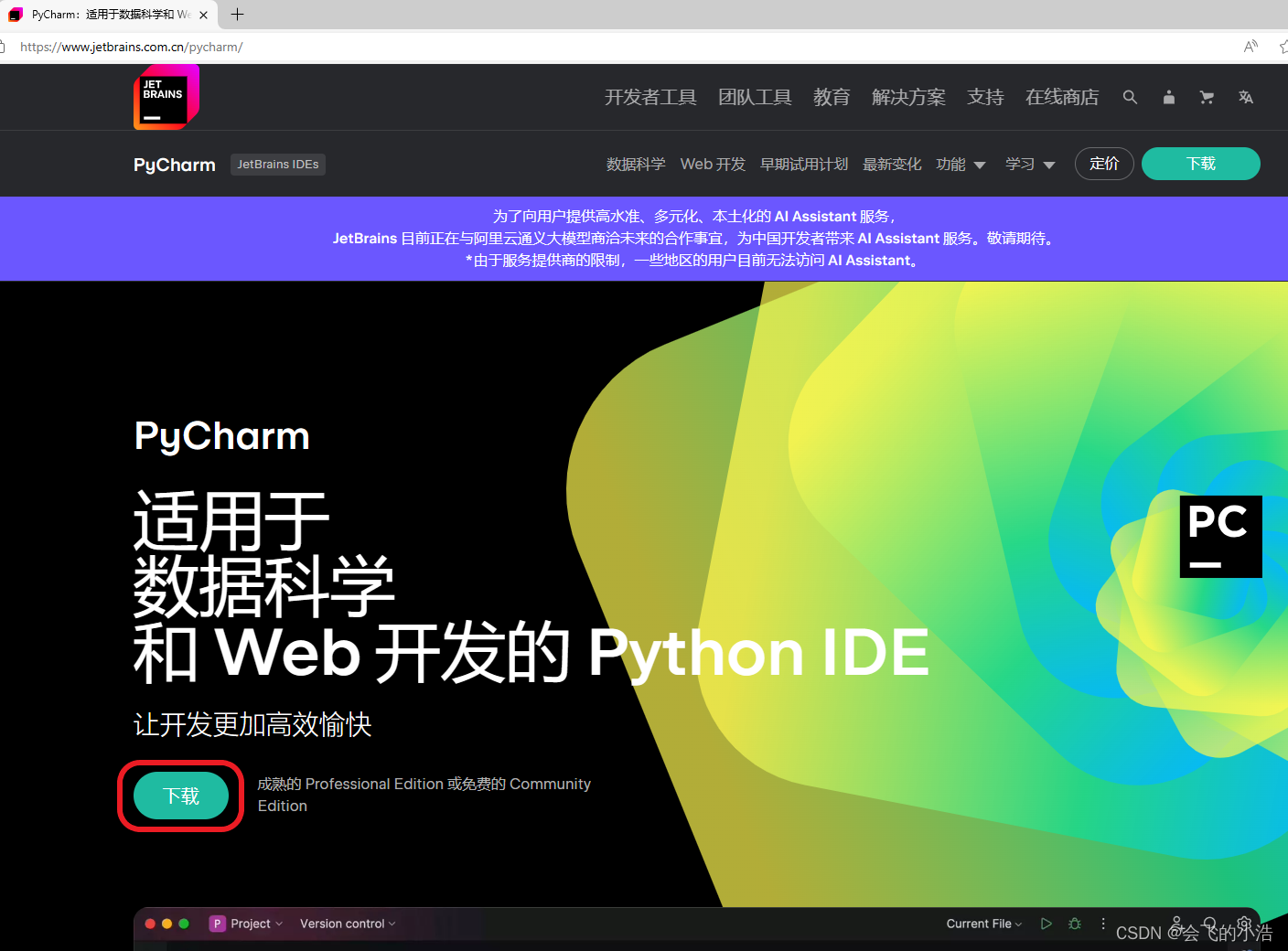
Task: Click the Debug bug icon in IDE preview
Action: click(1075, 924)
